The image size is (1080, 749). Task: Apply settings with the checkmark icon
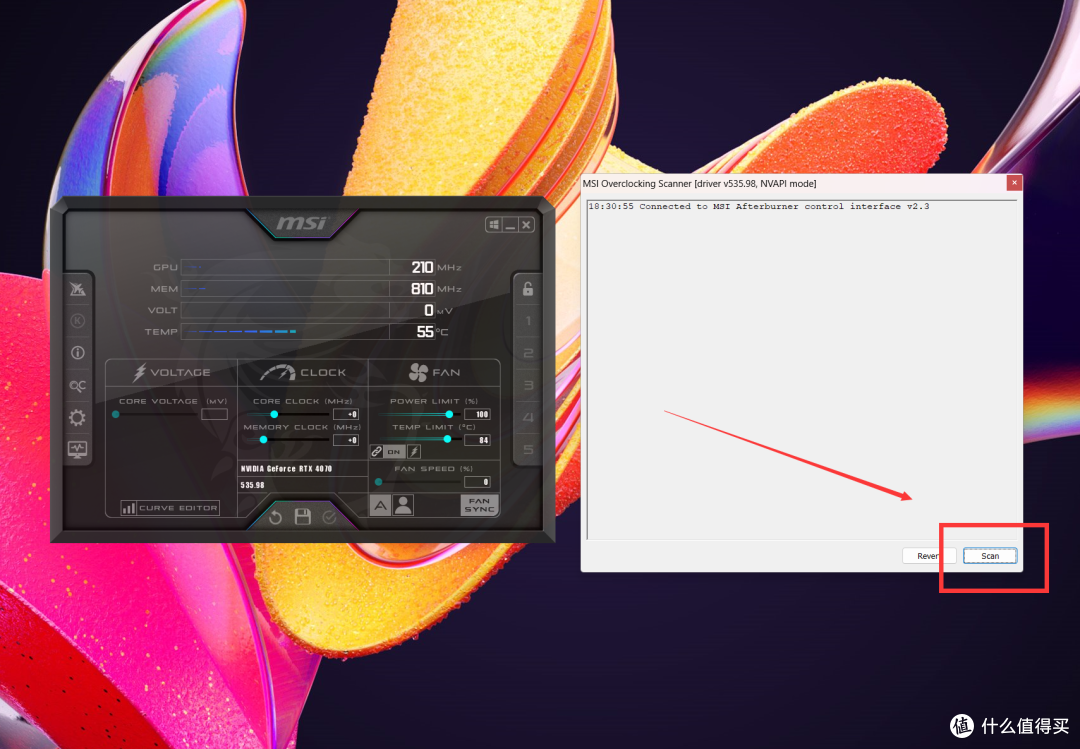pos(329,517)
